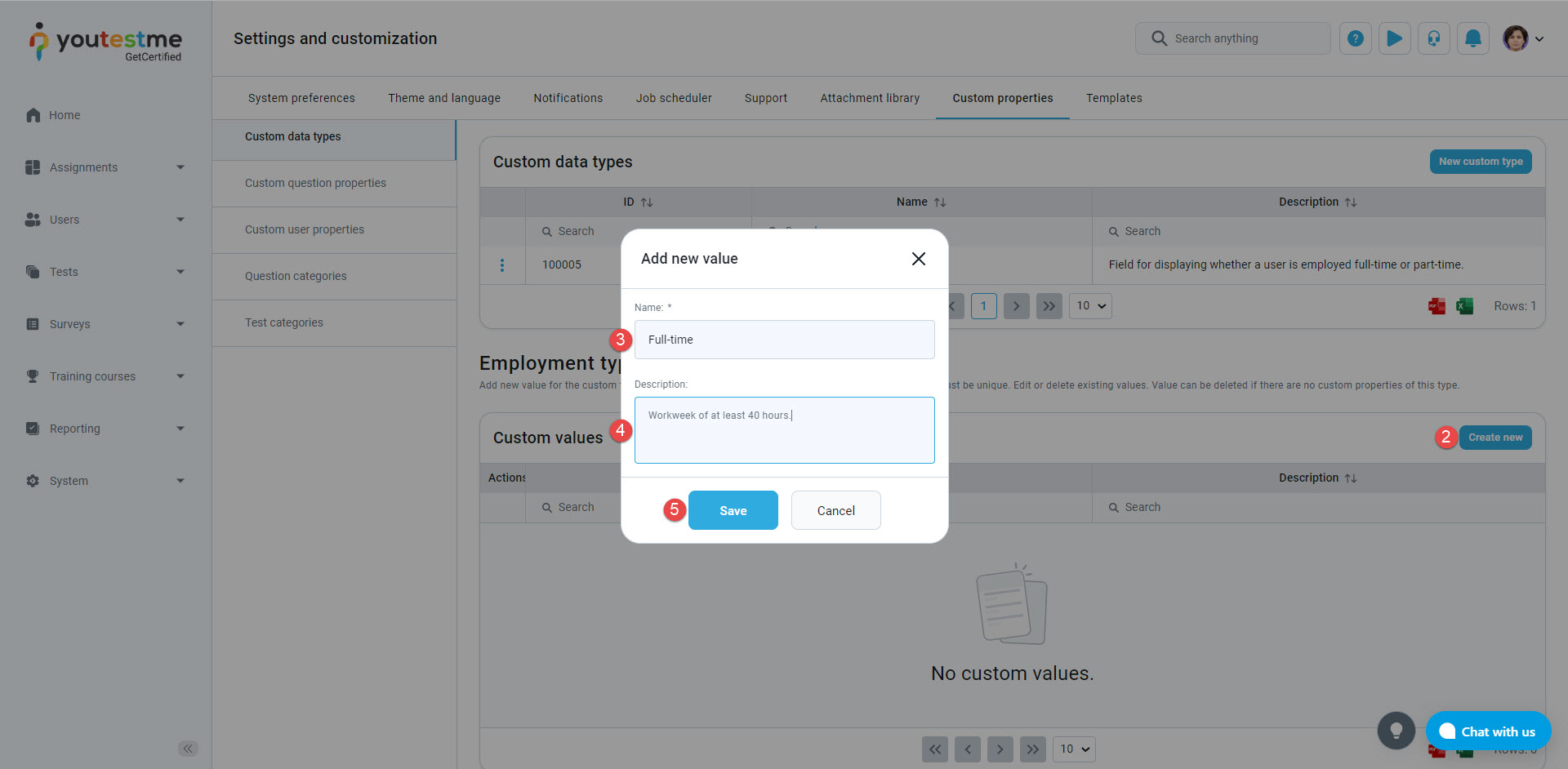The image size is (1568, 769).
Task: Switch to the Templates tab
Action: click(x=1113, y=98)
